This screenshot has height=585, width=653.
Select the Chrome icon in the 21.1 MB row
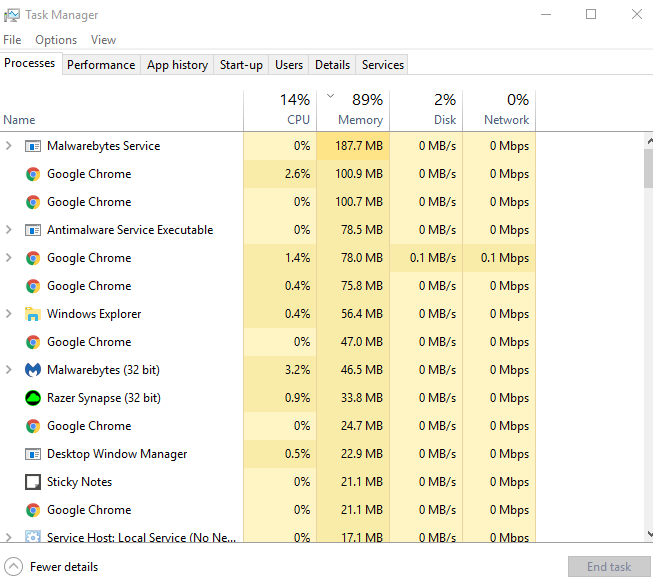click(33, 510)
